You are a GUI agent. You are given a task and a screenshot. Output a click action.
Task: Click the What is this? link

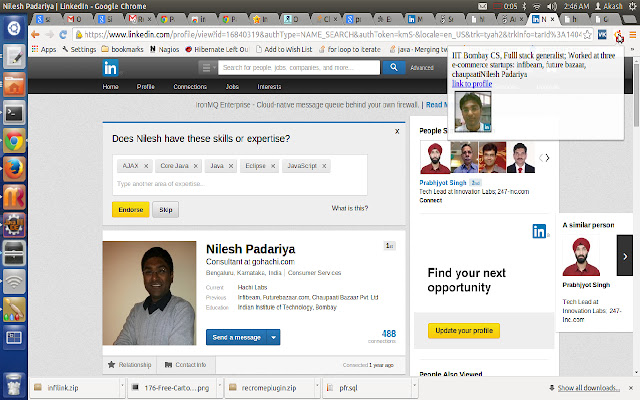click(x=349, y=208)
